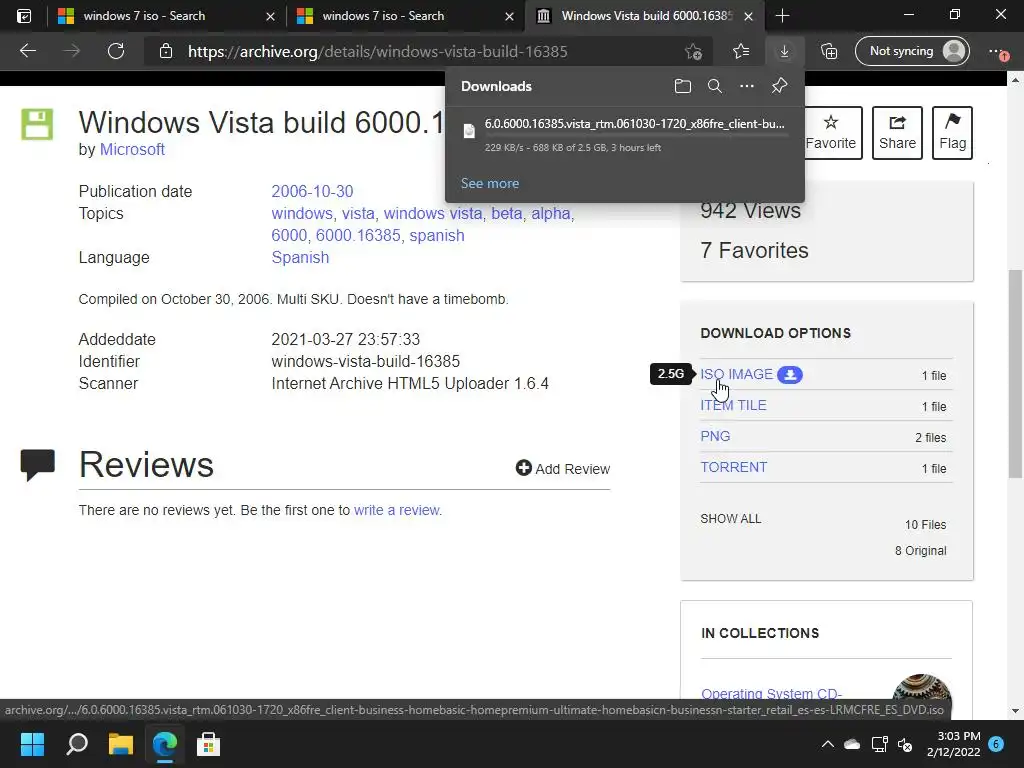
Task: Close the first windows 7 iso Search tab
Action: [x=270, y=16]
